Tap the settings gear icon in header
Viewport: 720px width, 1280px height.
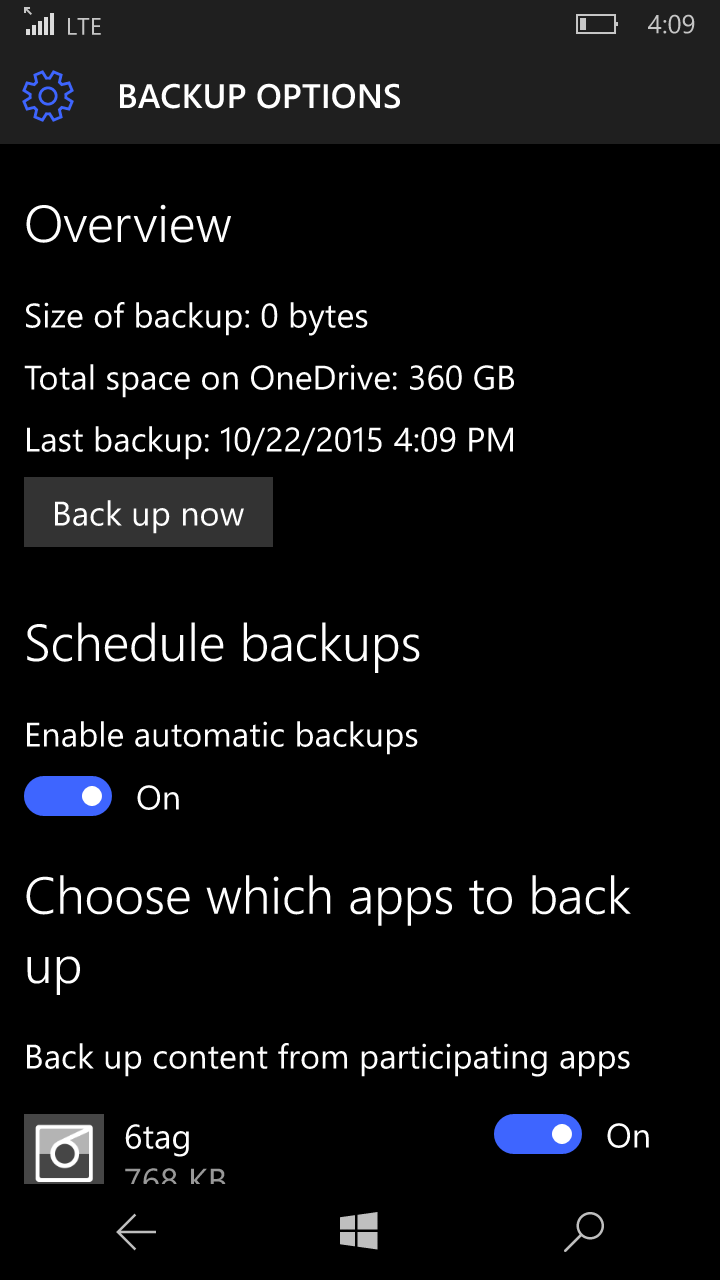tap(48, 96)
